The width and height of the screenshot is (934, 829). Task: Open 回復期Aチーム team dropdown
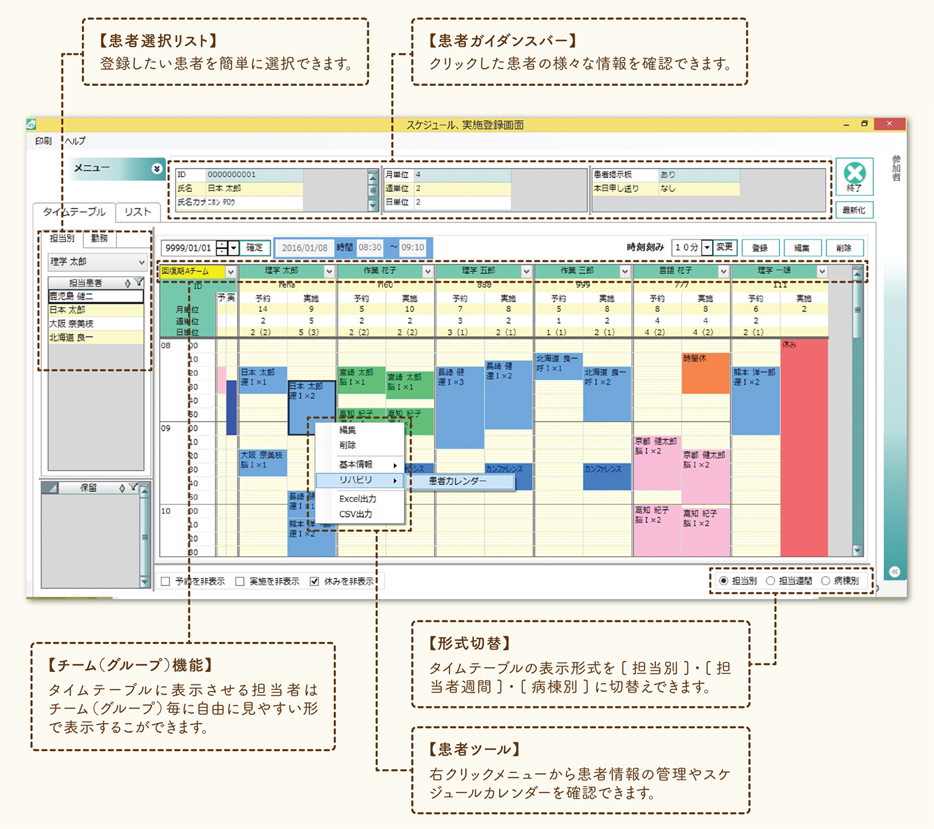(231, 272)
